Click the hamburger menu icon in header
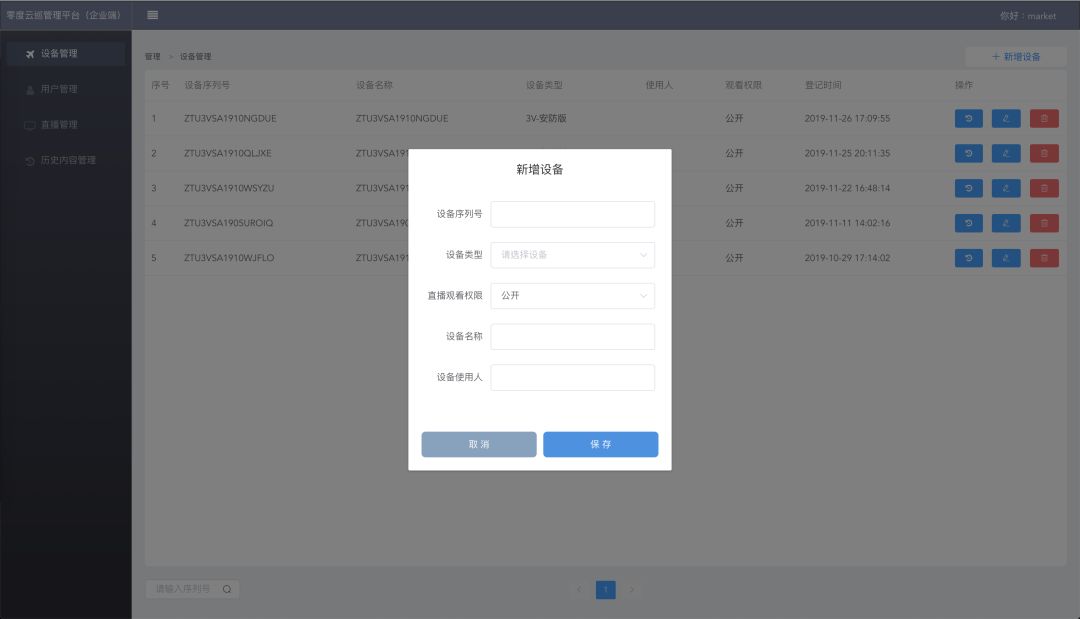The image size is (1080, 619). pos(152,15)
